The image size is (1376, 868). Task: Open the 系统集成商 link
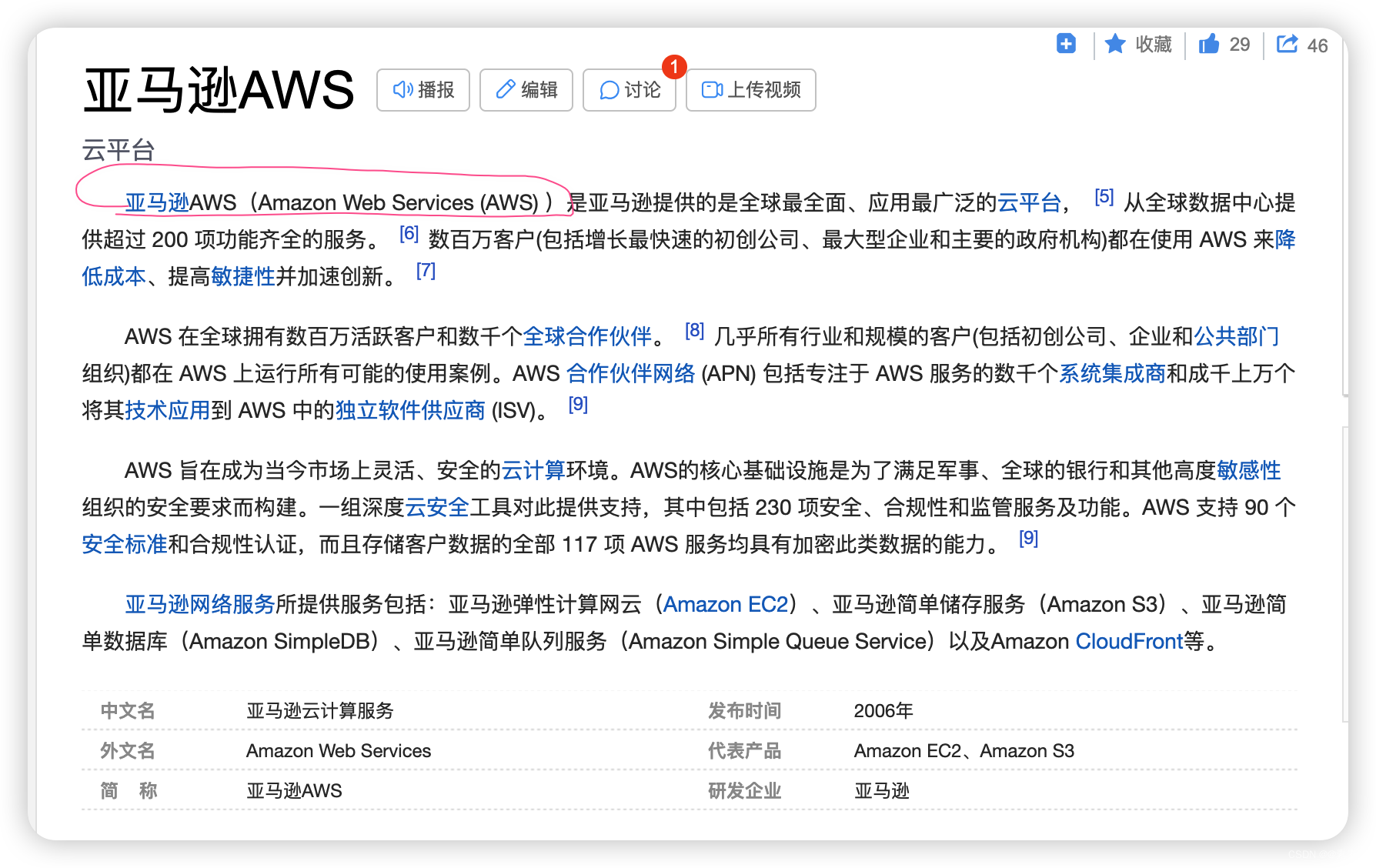(x=1113, y=373)
